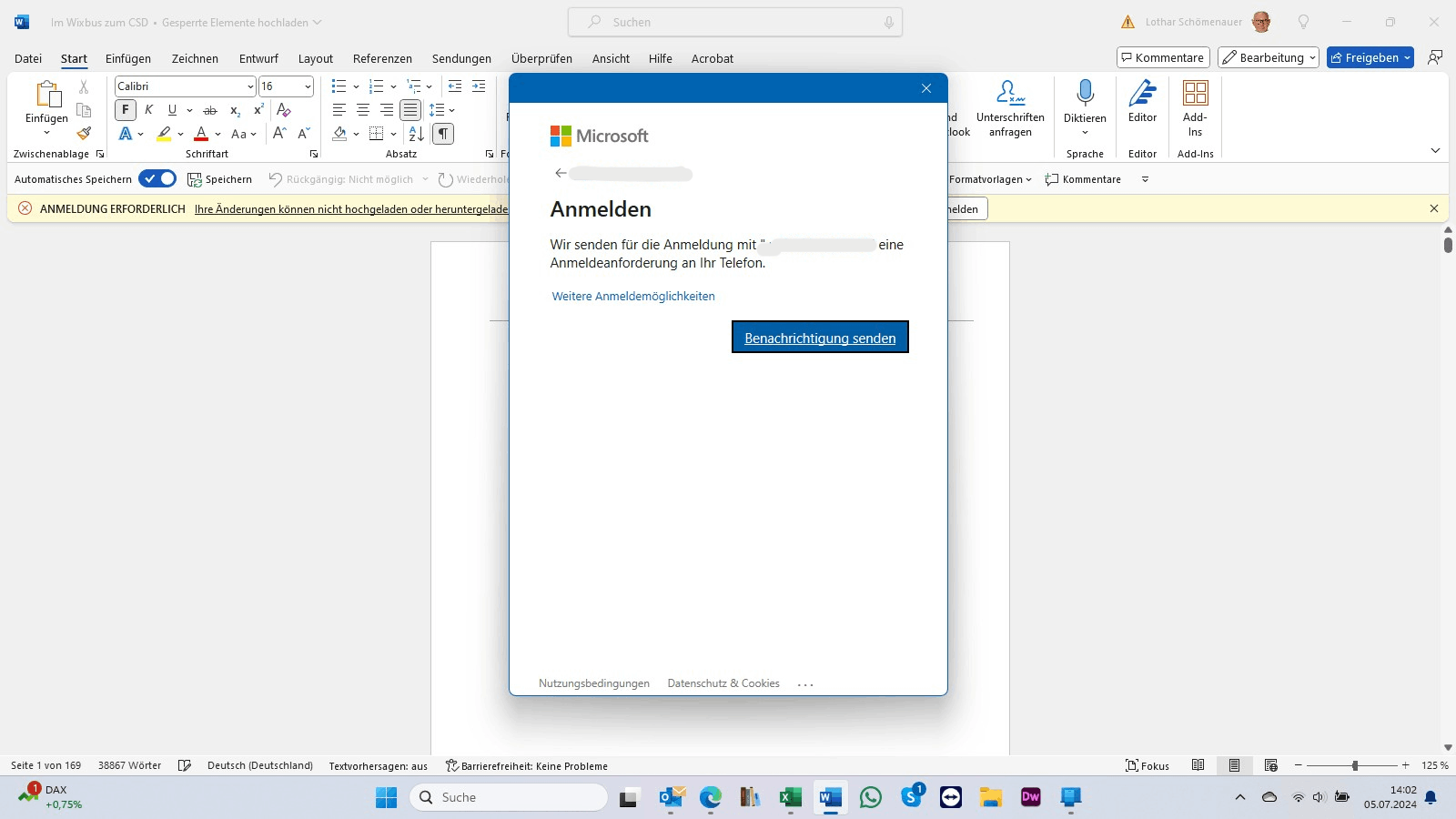The image size is (1456, 819).
Task: Toggle paragraph marks display
Action: [x=442, y=134]
